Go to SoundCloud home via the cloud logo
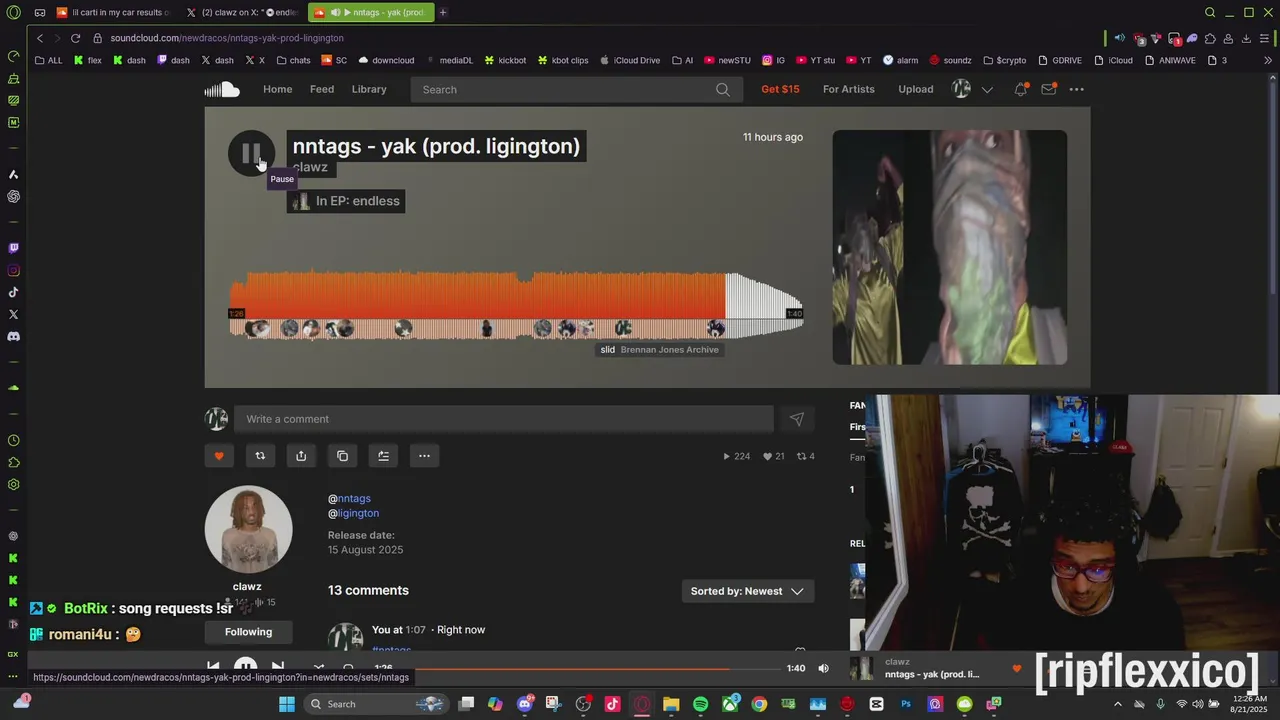The width and height of the screenshot is (1280, 720). pos(222,89)
